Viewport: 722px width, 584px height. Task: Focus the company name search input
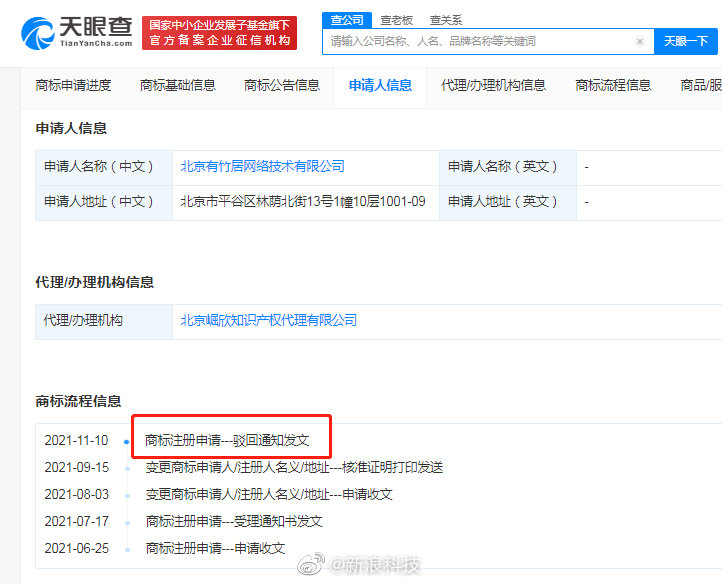pyautogui.click(x=480, y=42)
